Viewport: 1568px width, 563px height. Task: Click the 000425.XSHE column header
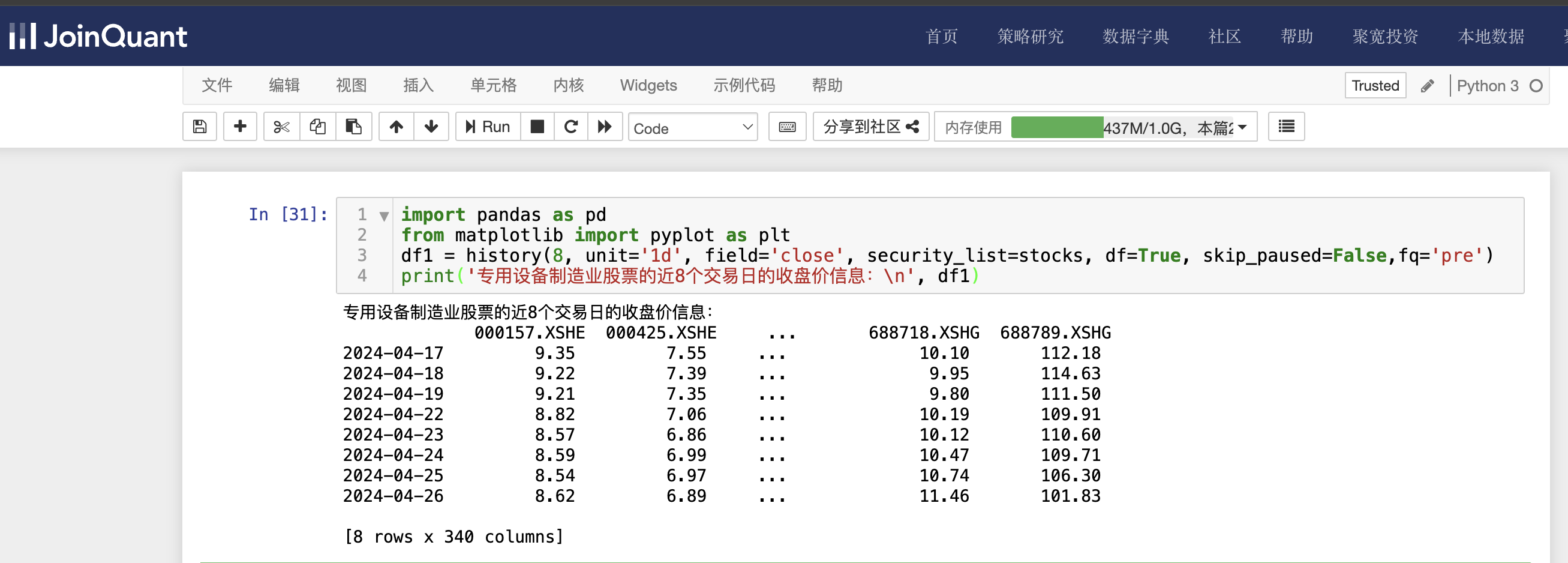coord(660,333)
